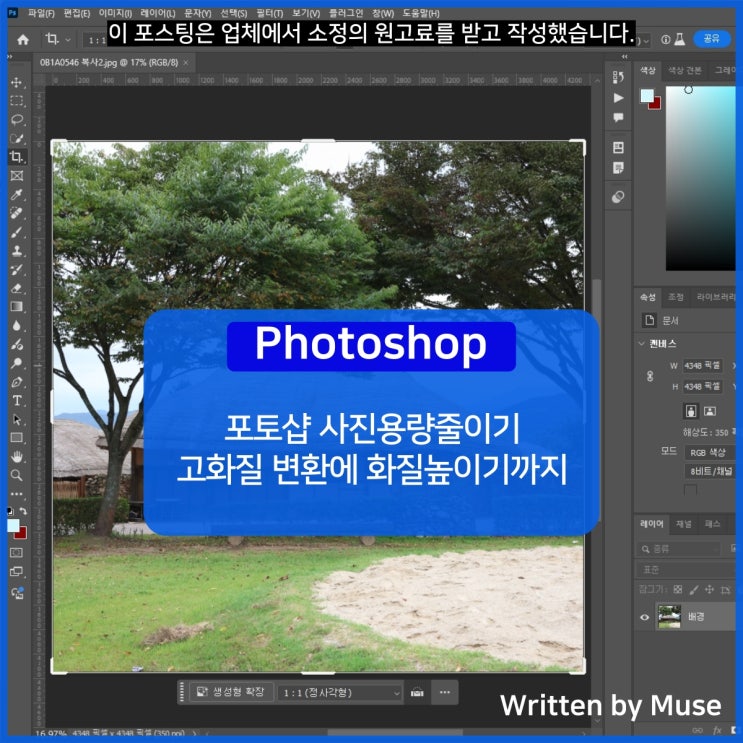Hide the 배경 layer eye icon

644,617
